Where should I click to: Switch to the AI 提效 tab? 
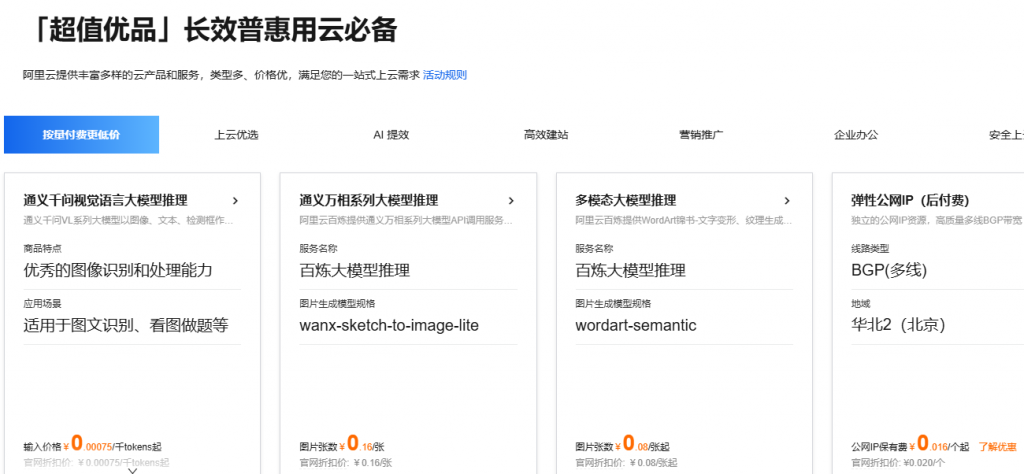[x=391, y=135]
